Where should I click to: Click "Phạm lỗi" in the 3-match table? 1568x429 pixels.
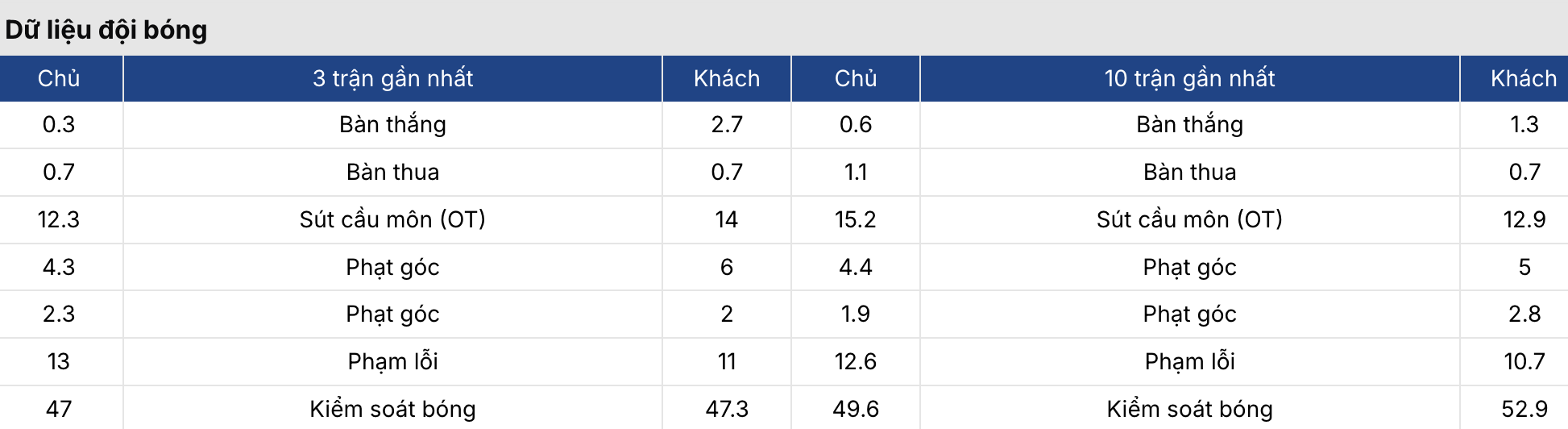[392, 361]
